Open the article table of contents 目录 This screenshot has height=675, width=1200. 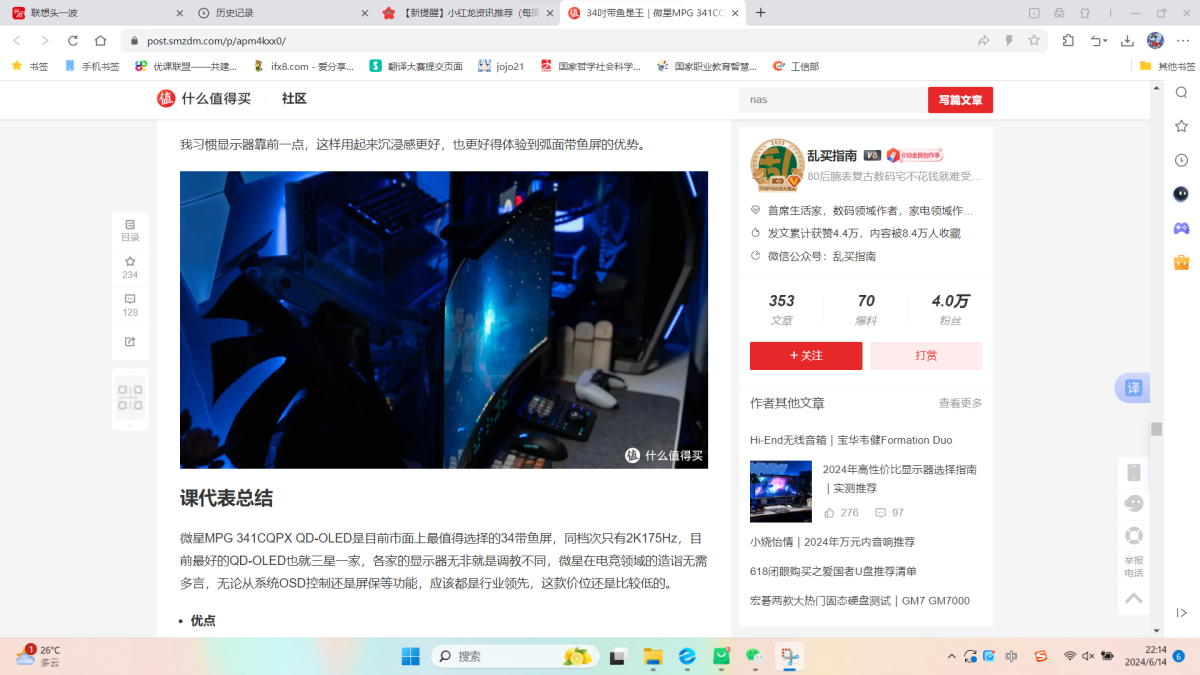130,230
